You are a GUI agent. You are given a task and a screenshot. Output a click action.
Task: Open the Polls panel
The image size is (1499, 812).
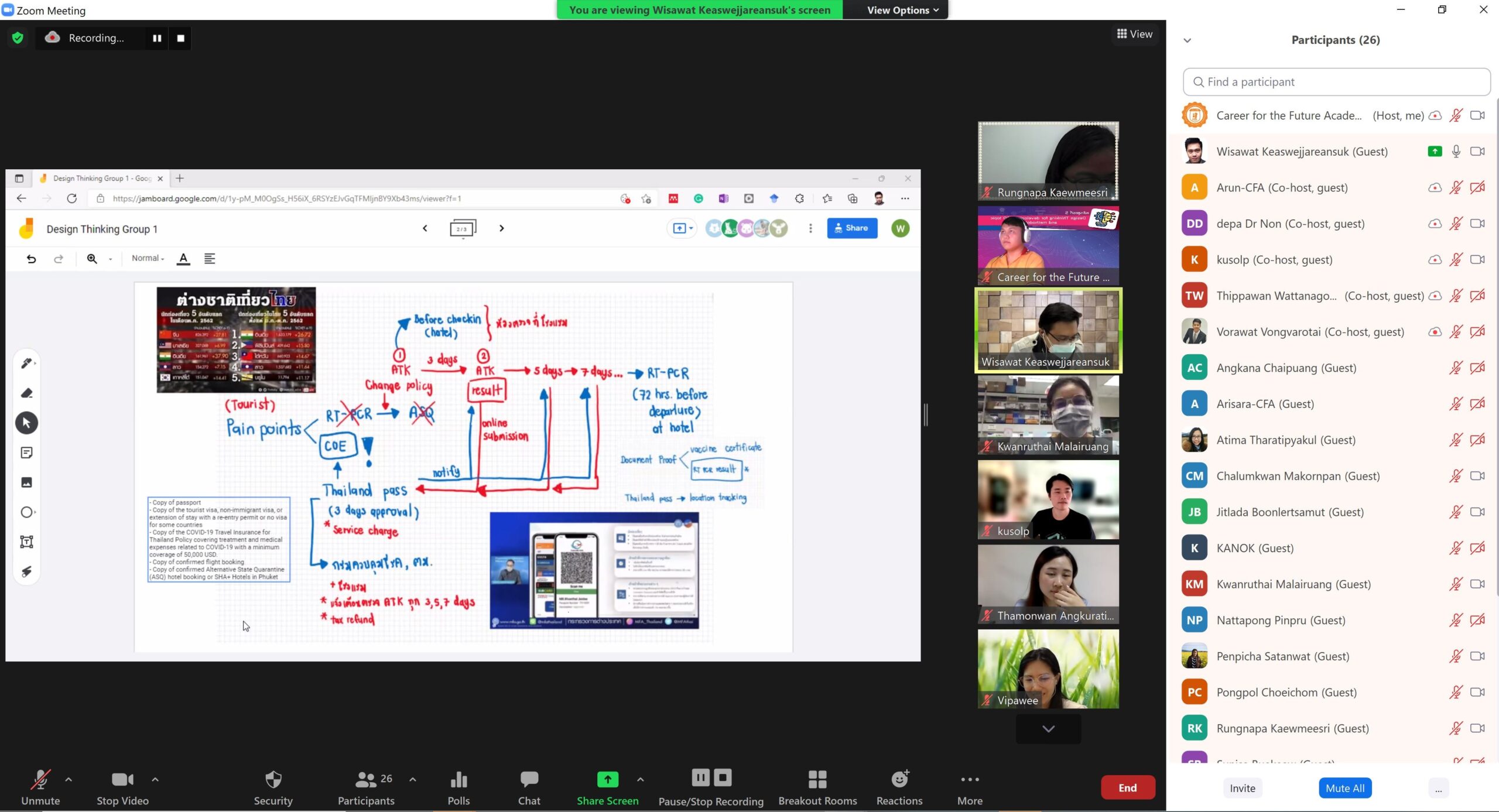[458, 787]
